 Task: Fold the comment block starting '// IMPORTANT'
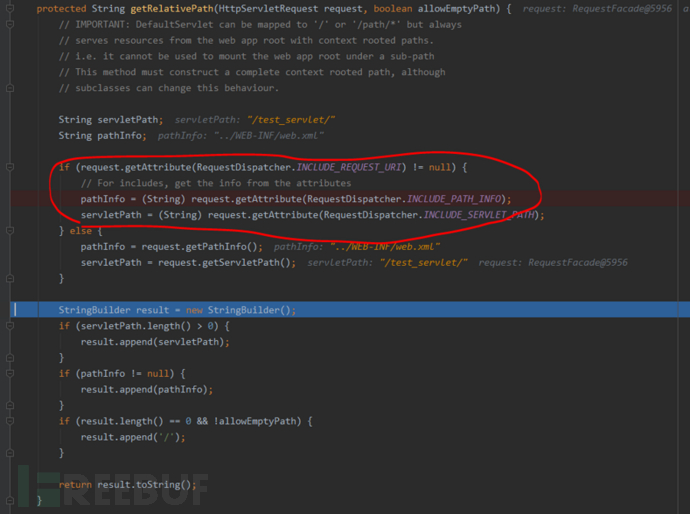point(10,24)
